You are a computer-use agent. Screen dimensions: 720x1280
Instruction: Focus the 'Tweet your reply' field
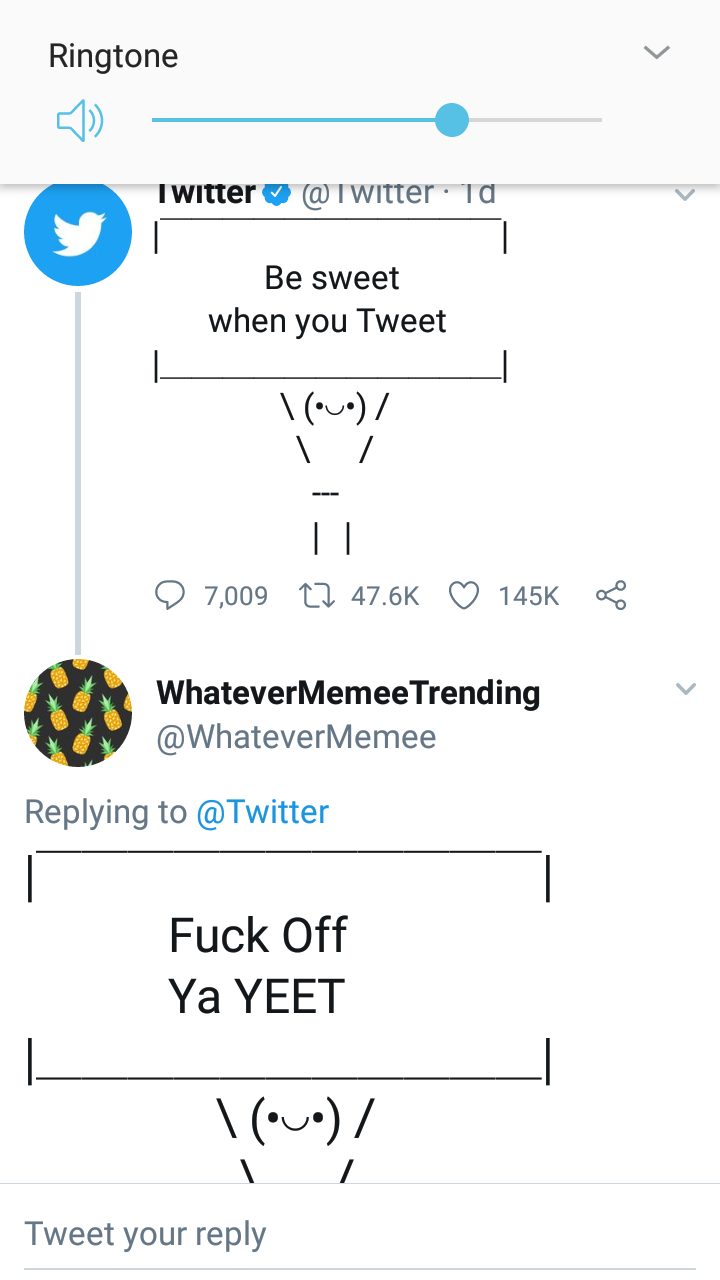(360, 1234)
